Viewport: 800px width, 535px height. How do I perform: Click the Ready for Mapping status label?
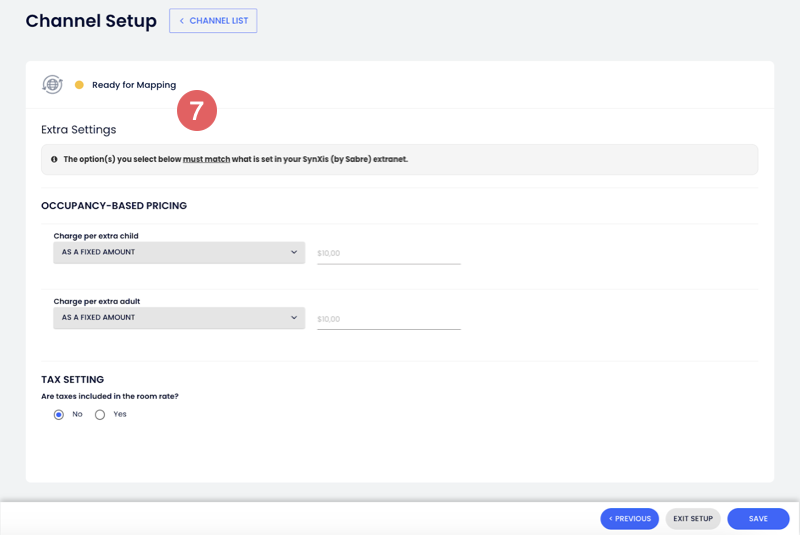(134, 85)
